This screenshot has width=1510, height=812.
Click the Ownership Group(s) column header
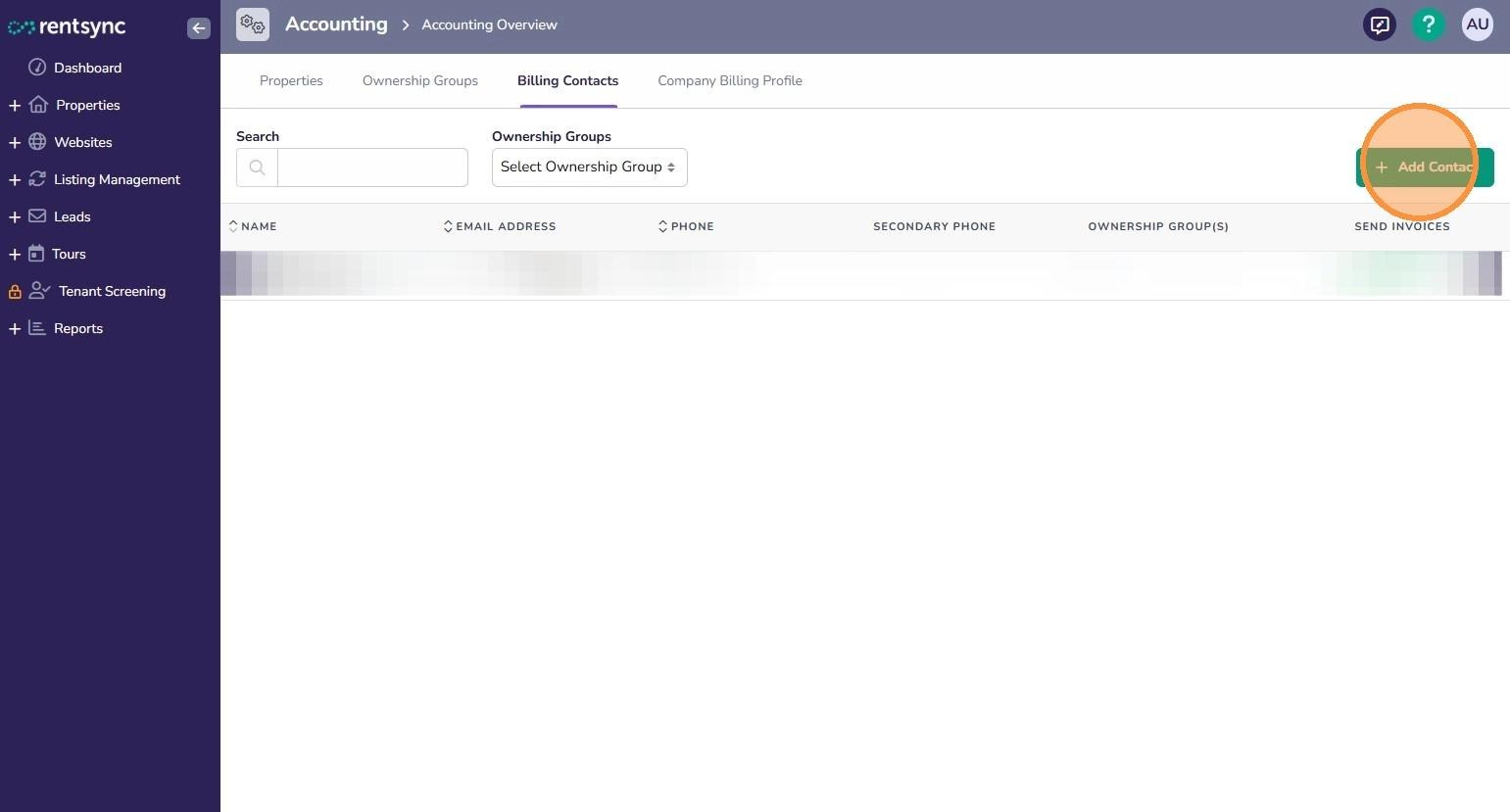point(1158,226)
